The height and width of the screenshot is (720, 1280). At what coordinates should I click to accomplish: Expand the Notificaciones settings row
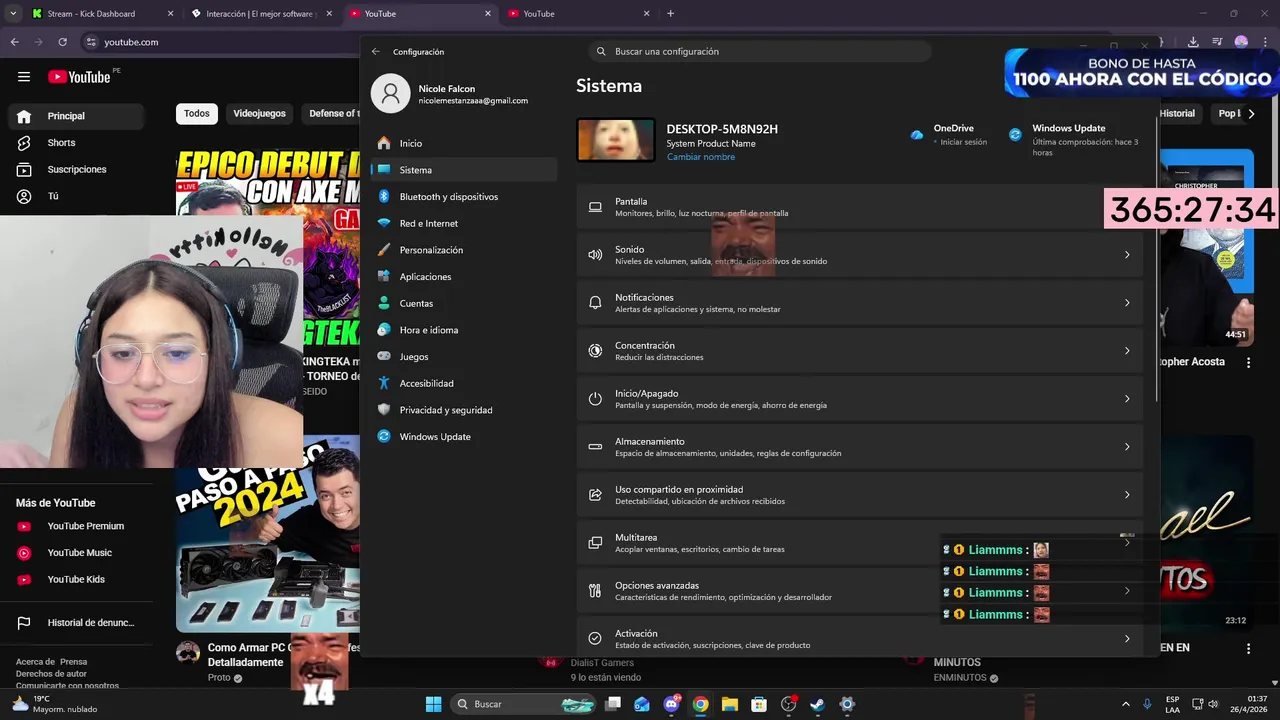pyautogui.click(x=860, y=303)
